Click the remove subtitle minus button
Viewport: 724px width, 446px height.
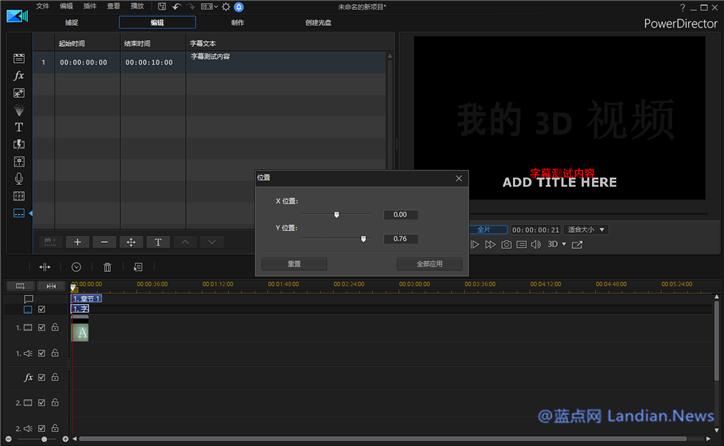pos(104,242)
